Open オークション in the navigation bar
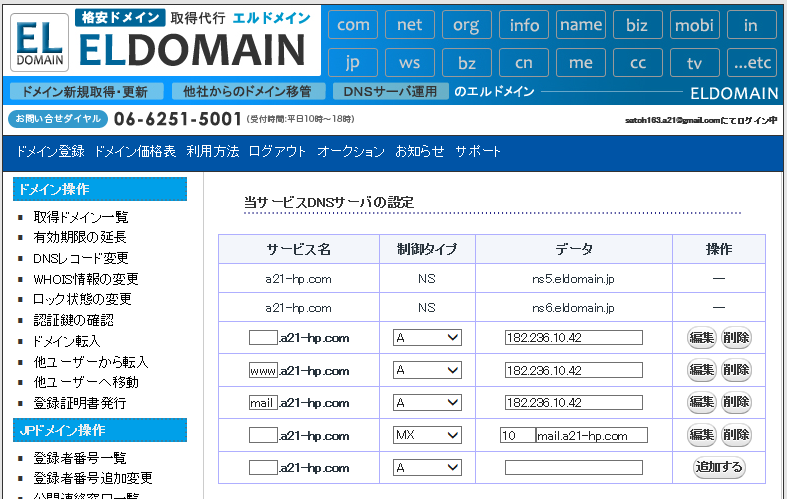 point(350,151)
